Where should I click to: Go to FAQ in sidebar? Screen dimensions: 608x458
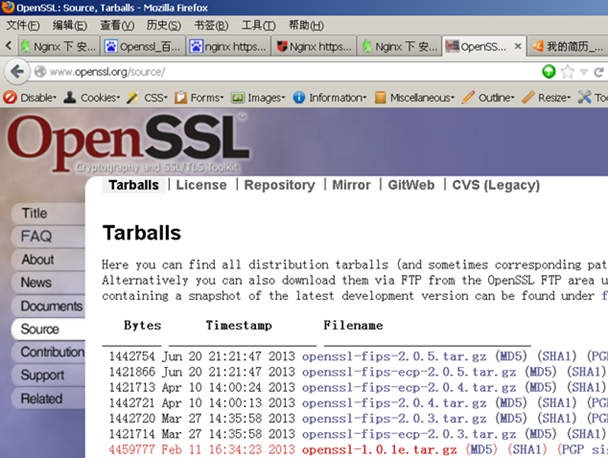click(x=48, y=236)
